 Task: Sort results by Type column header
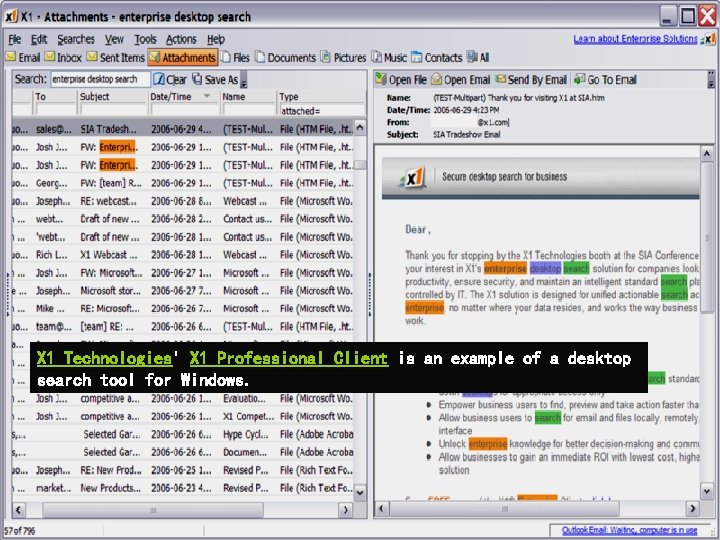tap(322, 96)
